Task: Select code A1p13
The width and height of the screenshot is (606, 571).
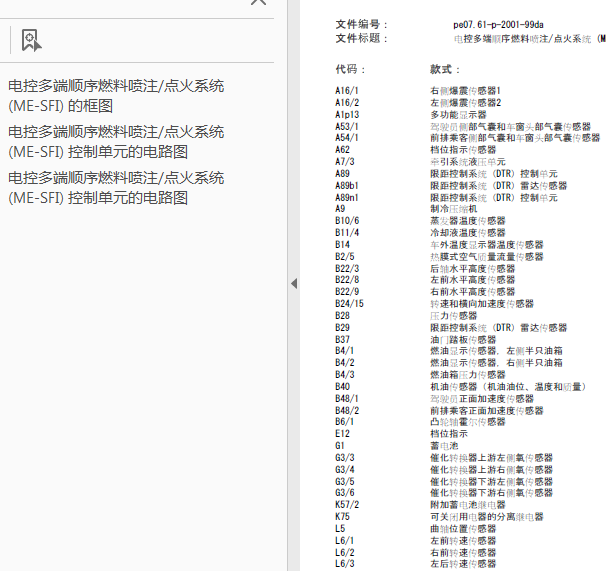Action: pyautogui.click(x=347, y=115)
